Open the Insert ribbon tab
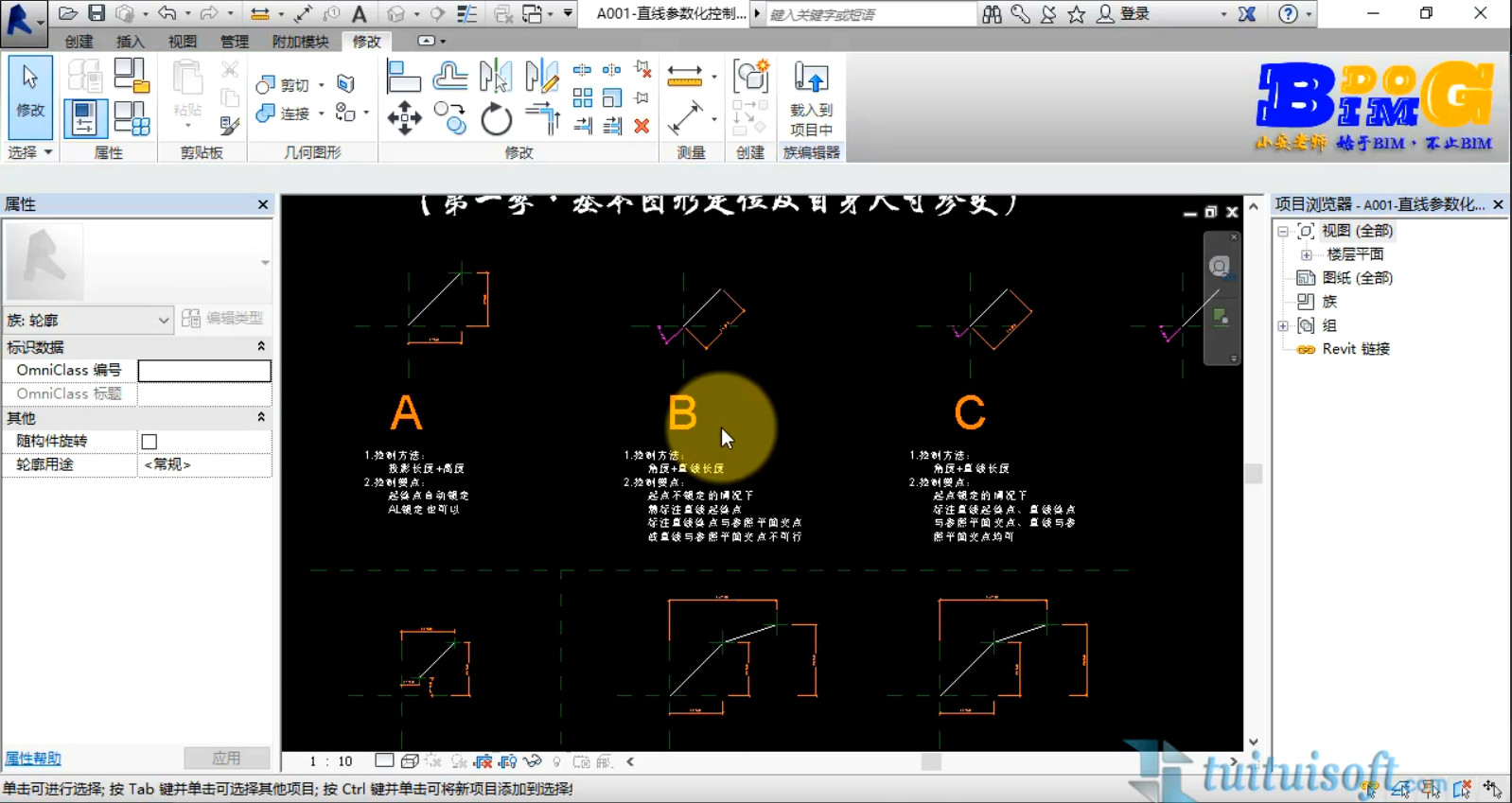Image resolution: width=1512 pixels, height=803 pixels. coord(130,42)
